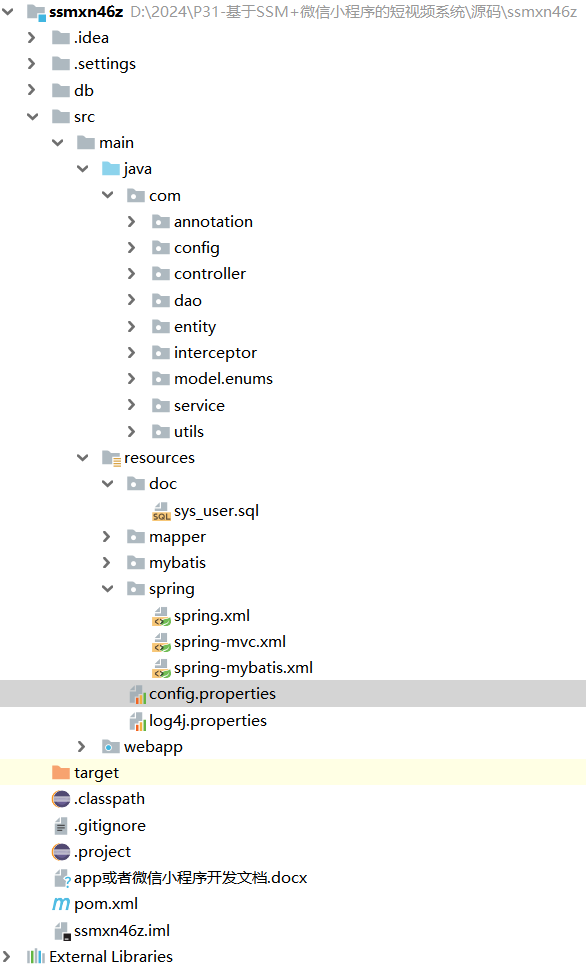
Task: Expand the controller package
Action: [x=132, y=273]
